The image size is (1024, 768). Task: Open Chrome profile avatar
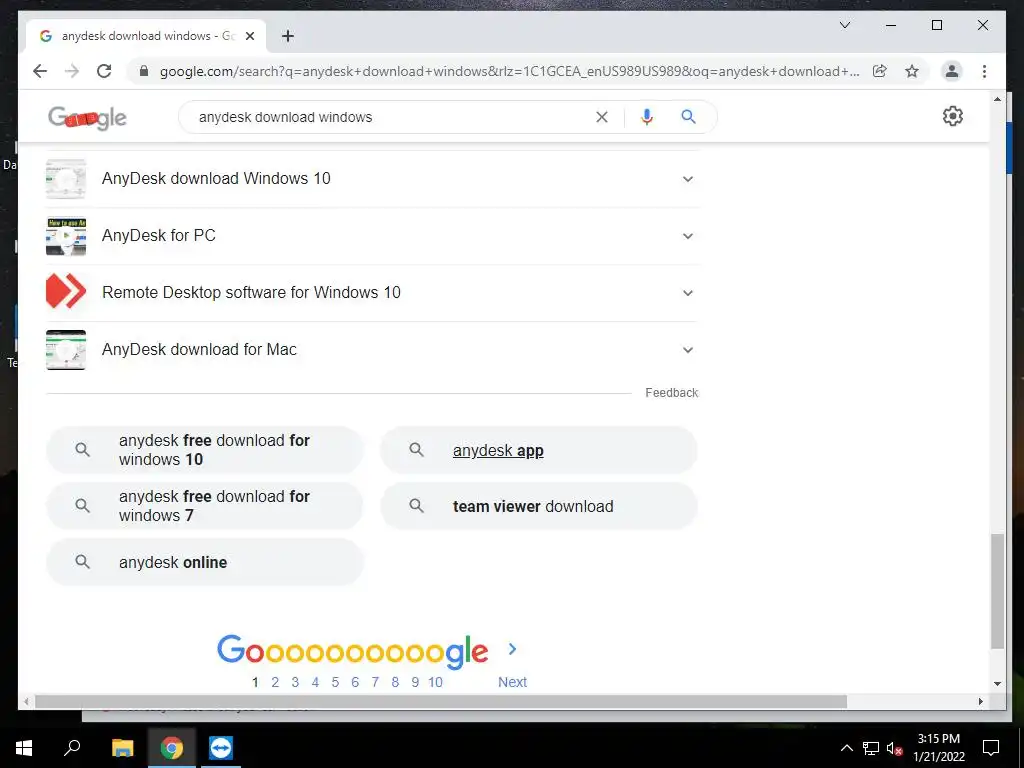pos(952,71)
